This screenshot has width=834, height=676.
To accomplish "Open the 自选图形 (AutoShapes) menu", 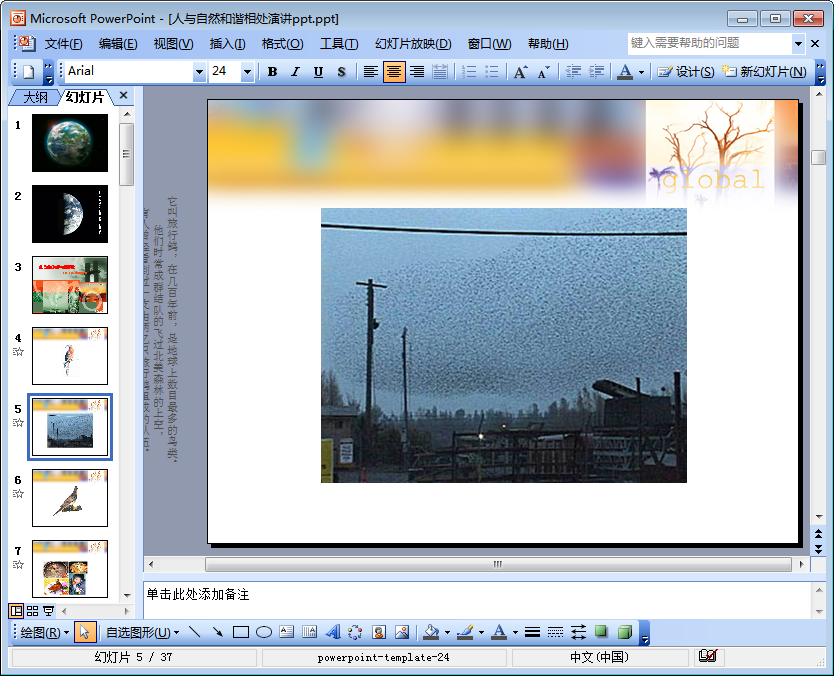I will point(142,632).
